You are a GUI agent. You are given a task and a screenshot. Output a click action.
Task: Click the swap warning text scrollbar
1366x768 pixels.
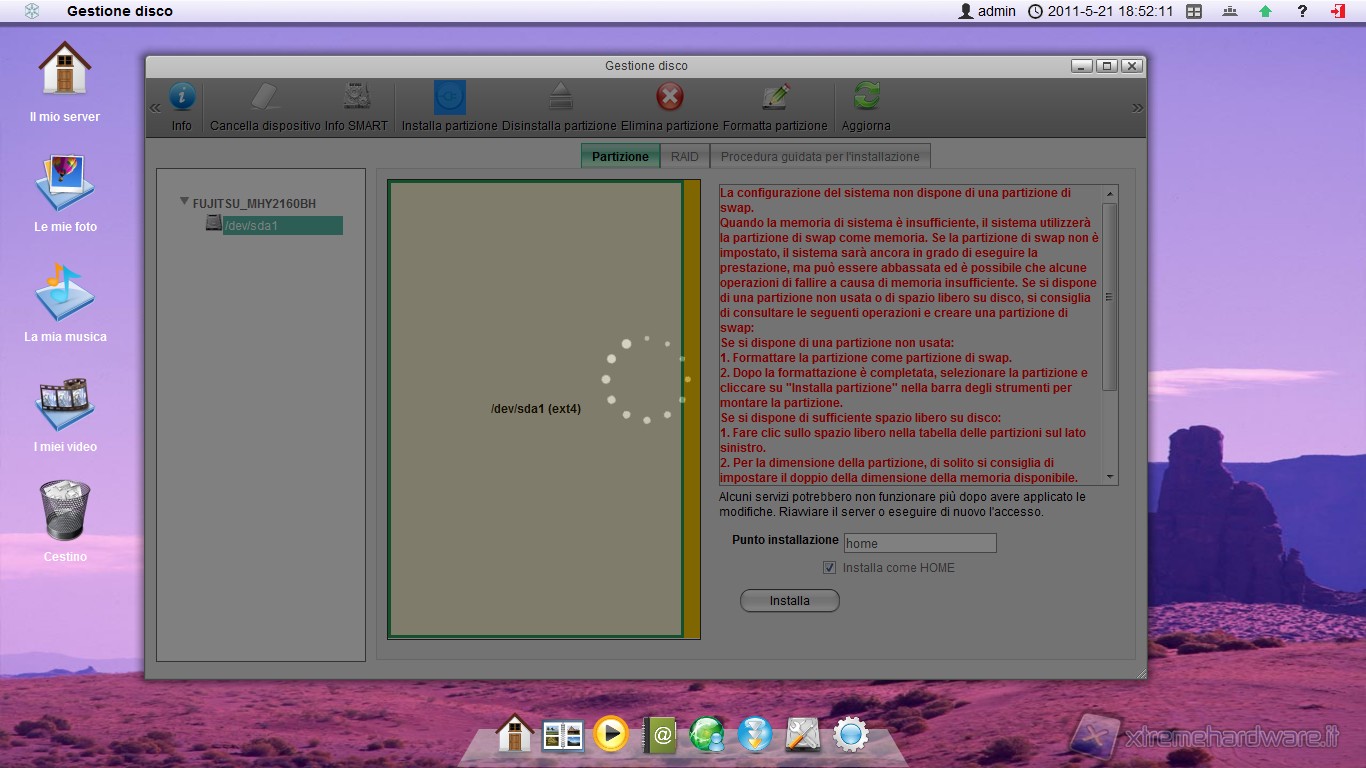tap(1109, 297)
